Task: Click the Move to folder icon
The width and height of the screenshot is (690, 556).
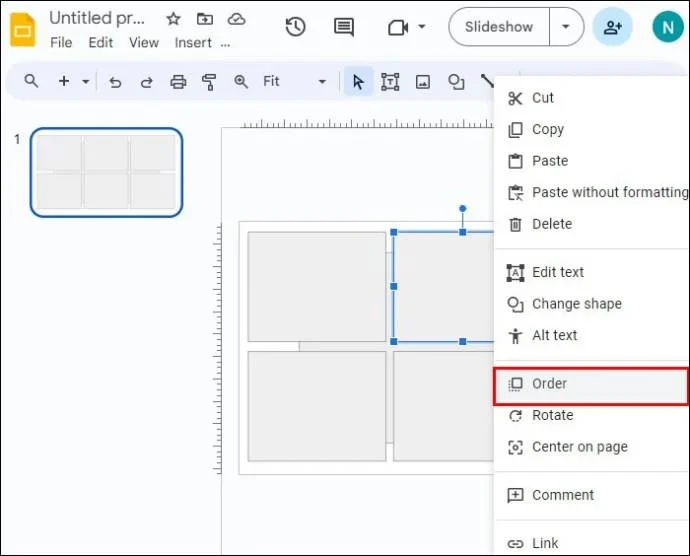Action: point(205,19)
